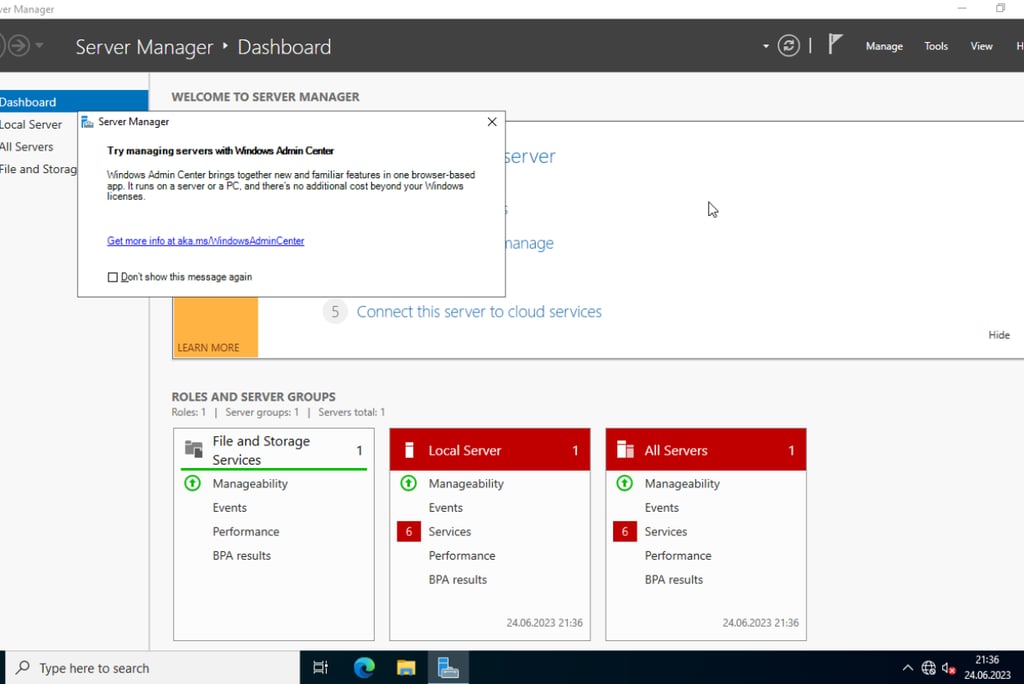Open BPA results in Local Server tile
This screenshot has height=684, width=1024.
coord(458,579)
